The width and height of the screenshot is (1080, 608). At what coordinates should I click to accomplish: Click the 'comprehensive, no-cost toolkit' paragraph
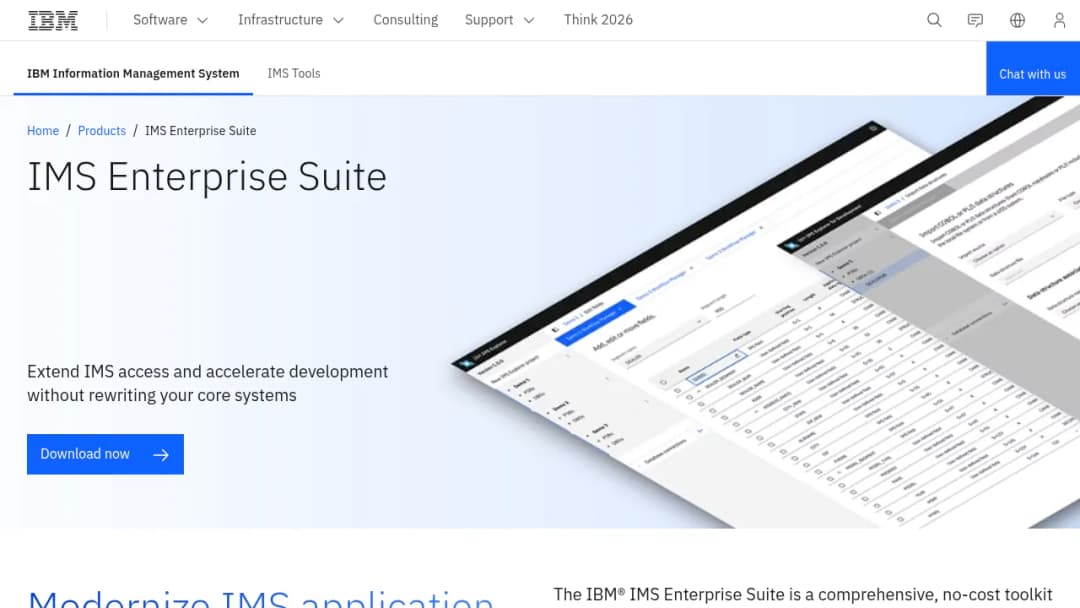(x=803, y=595)
